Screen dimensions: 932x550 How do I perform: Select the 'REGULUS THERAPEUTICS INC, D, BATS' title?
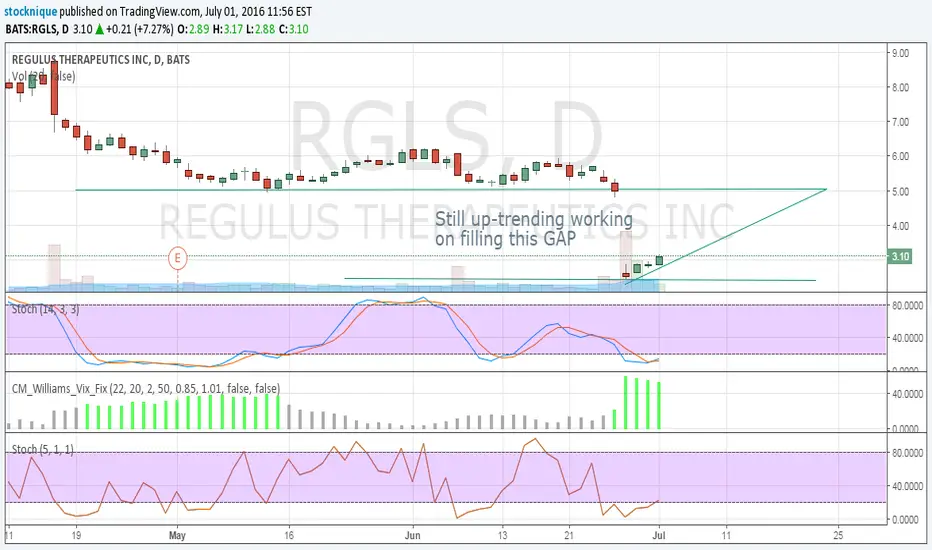(x=101, y=59)
